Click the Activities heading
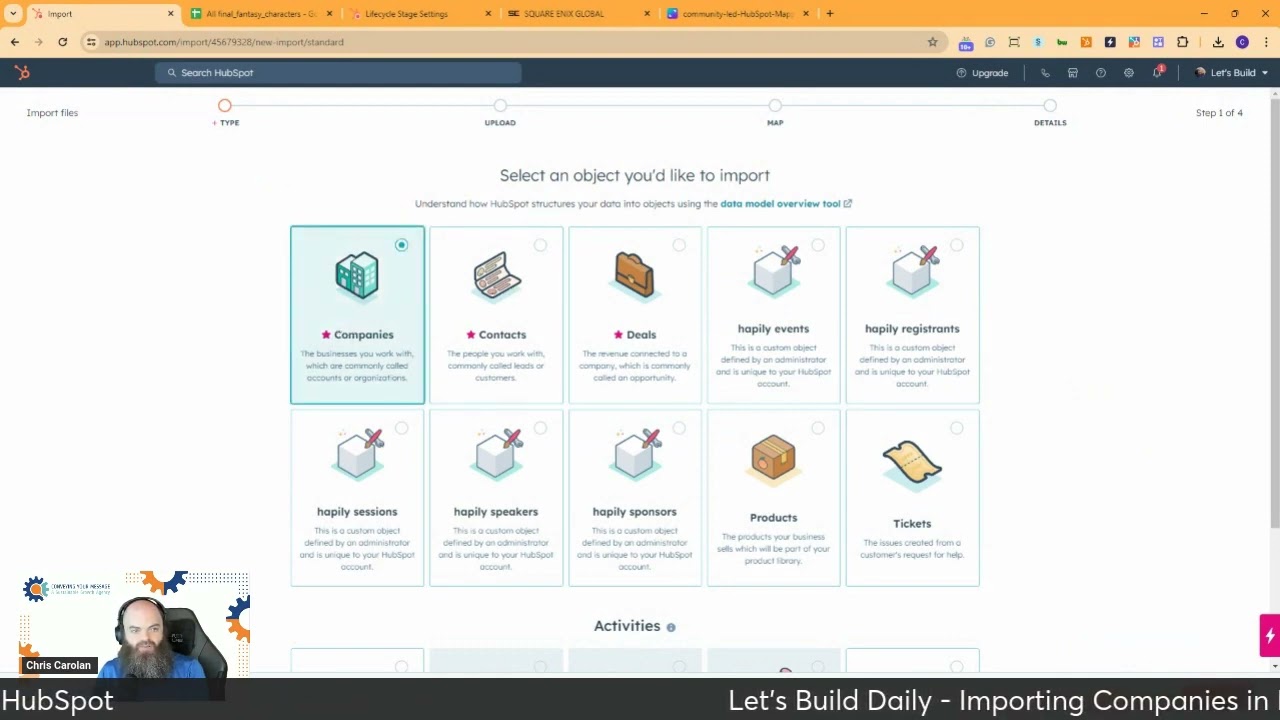 (x=627, y=626)
